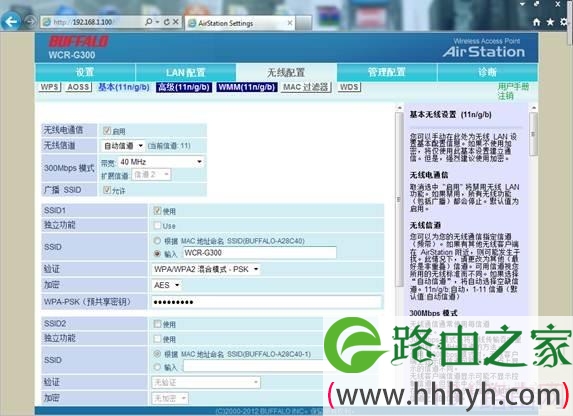Open the WDS page
Screen dimensions: 573x416
(349, 87)
